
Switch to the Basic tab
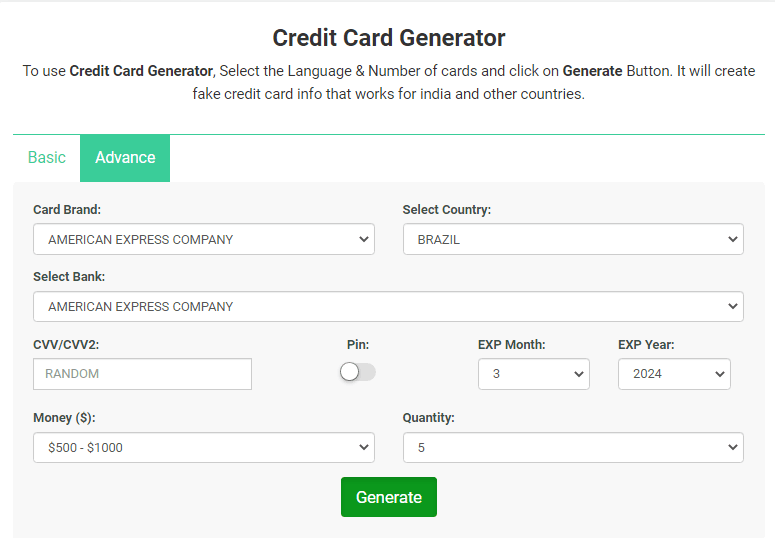point(46,158)
